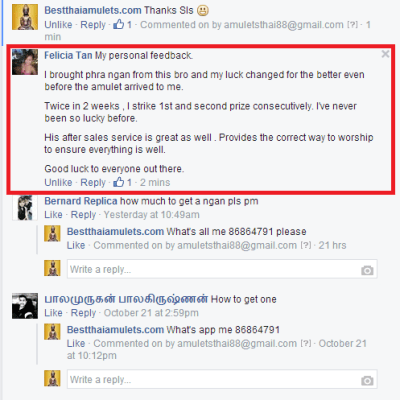Unlike Felicia Tan's feedback comment
This screenshot has width=400, height=400.
58,182
